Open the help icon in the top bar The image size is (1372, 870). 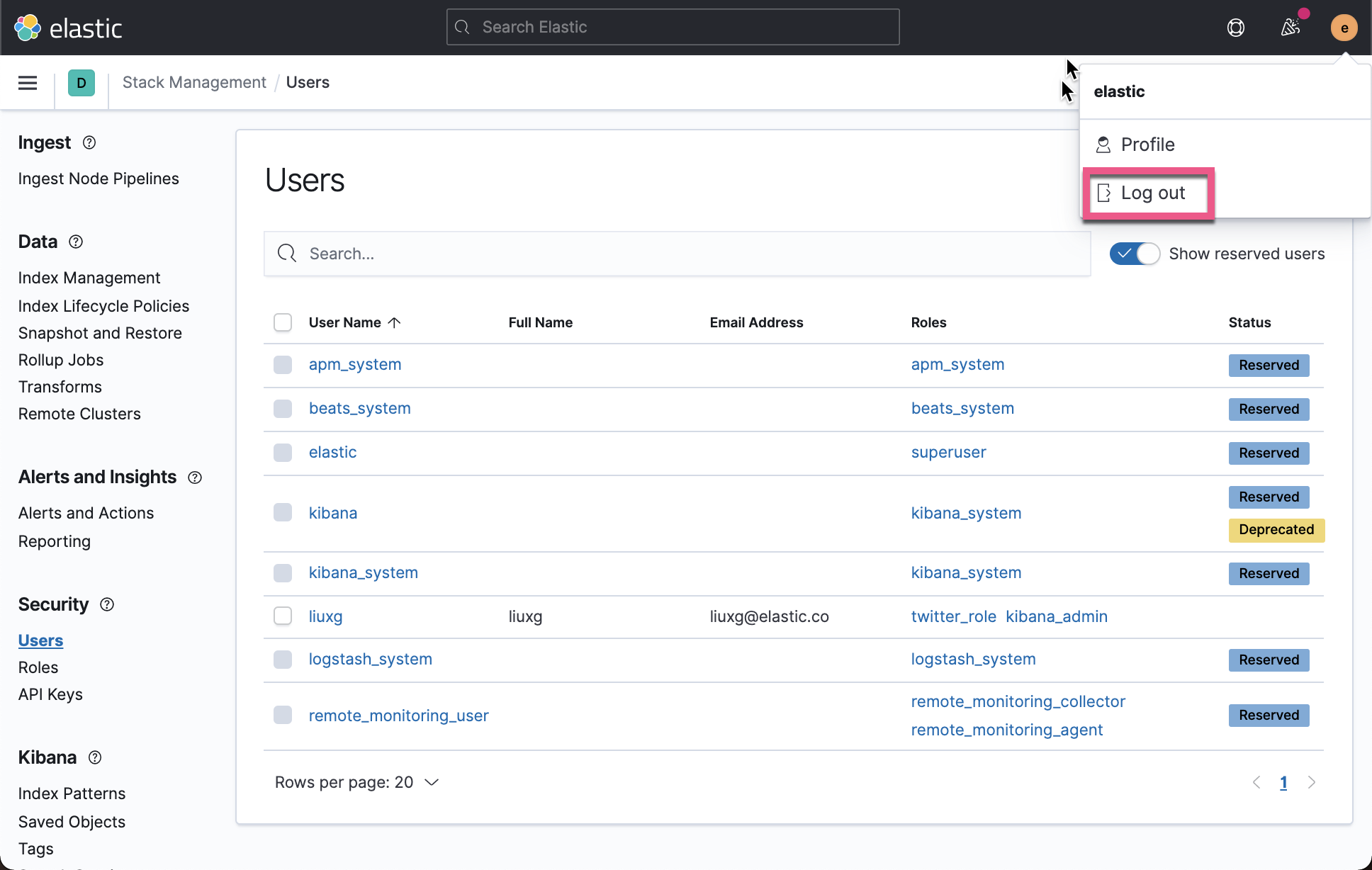pos(1235,28)
